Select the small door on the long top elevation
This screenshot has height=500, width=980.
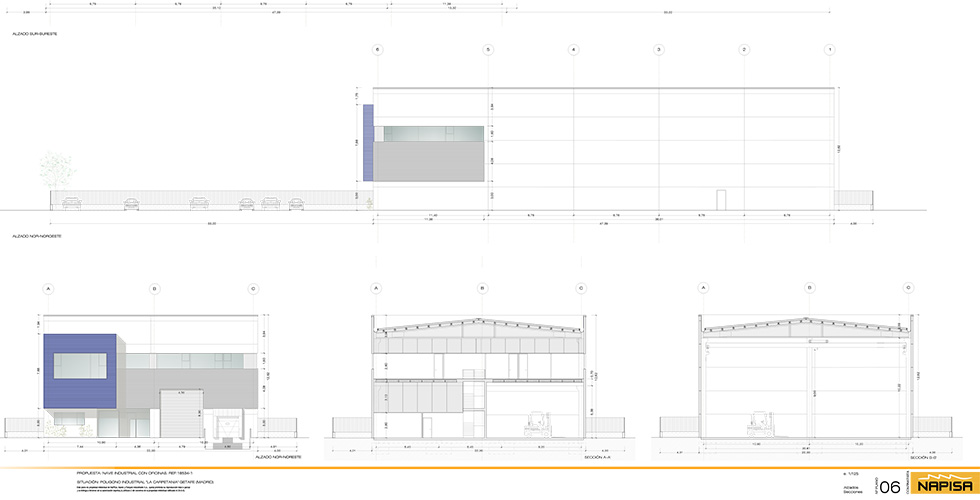pyautogui.click(x=720, y=199)
